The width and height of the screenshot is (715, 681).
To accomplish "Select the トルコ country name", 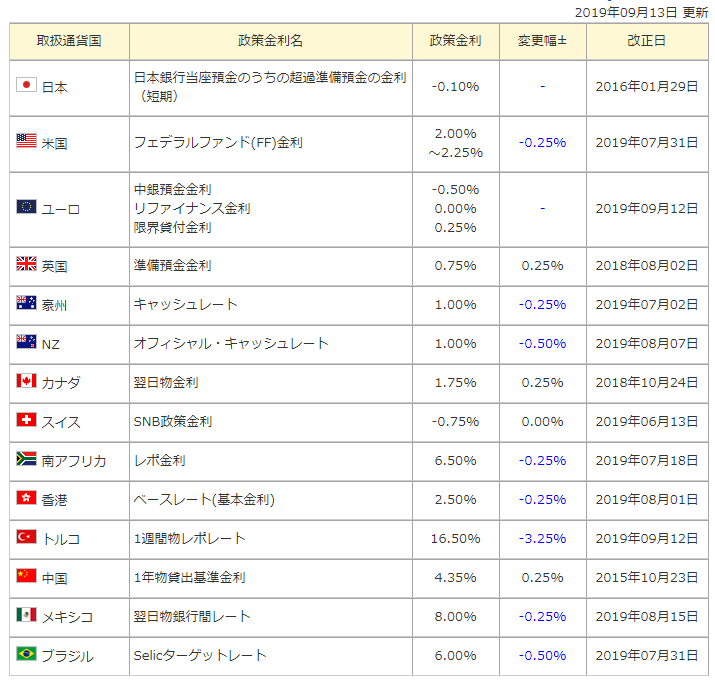I will (x=61, y=540).
